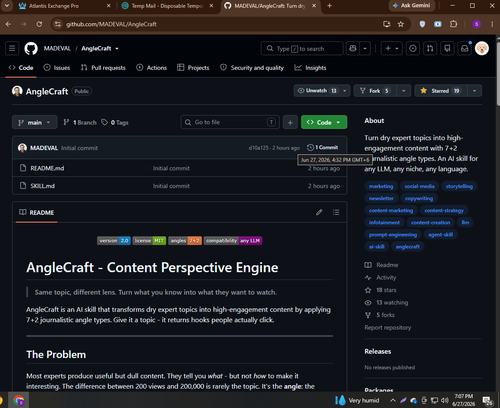This screenshot has height=408, width=500.
Task: Open the MADEVAL owner link in breadcrumb
Action: (x=57, y=49)
